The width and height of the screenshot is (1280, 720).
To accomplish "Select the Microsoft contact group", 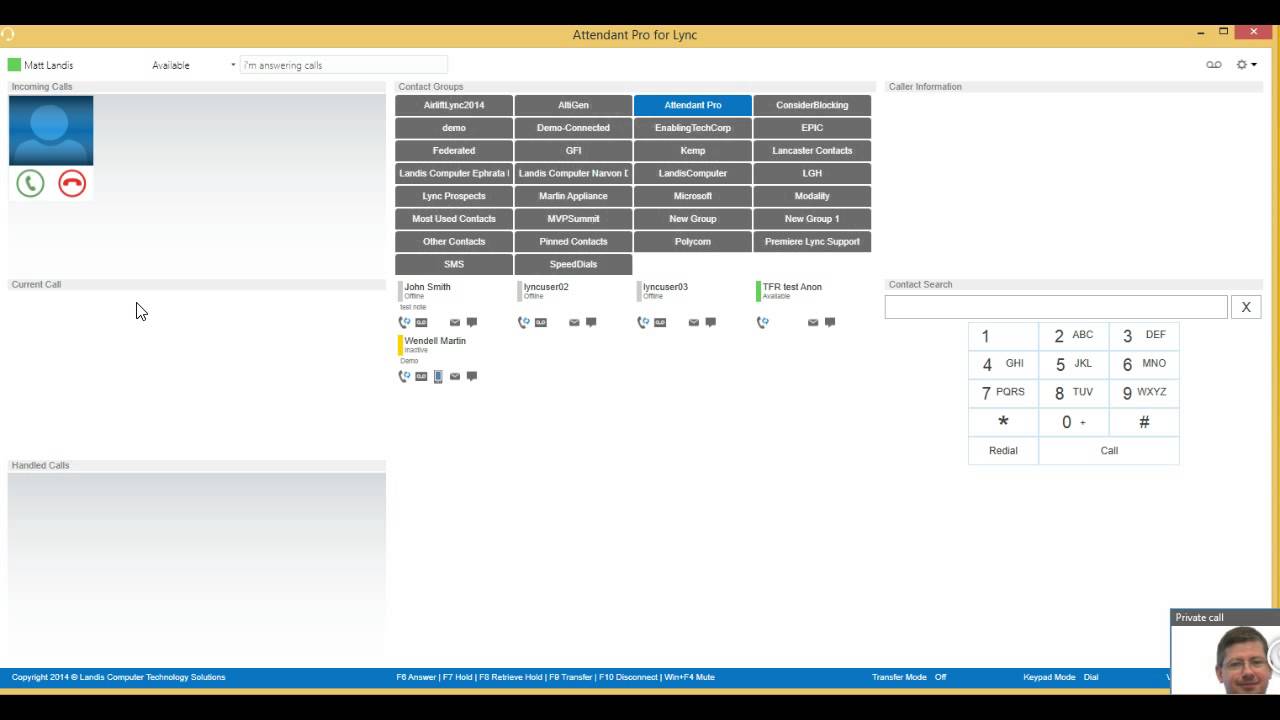I will point(693,196).
